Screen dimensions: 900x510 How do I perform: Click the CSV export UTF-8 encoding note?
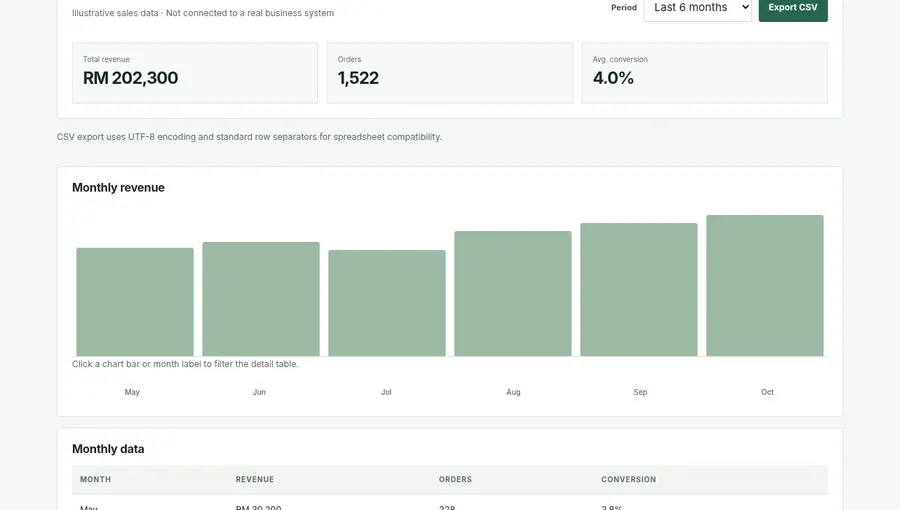(249, 137)
